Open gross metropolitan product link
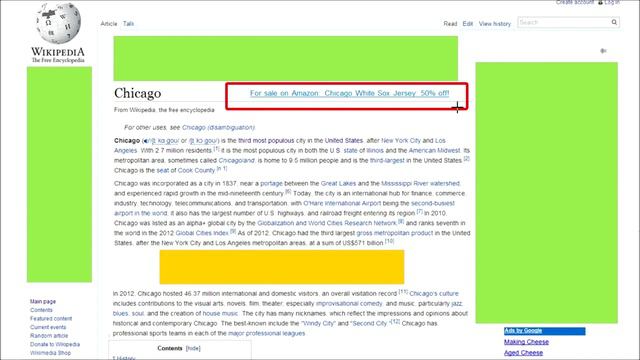 (395, 233)
